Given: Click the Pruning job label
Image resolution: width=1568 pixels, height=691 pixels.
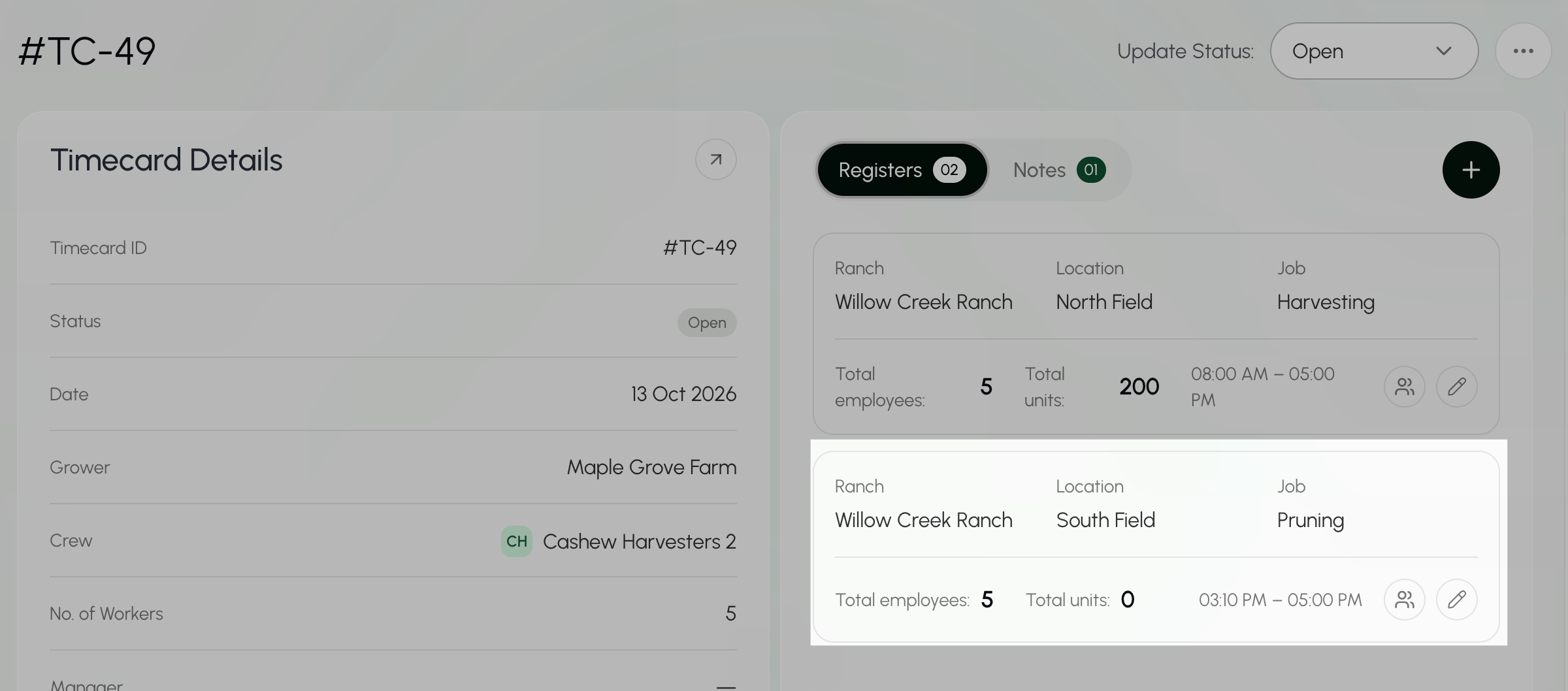Looking at the screenshot, I should point(1311,521).
